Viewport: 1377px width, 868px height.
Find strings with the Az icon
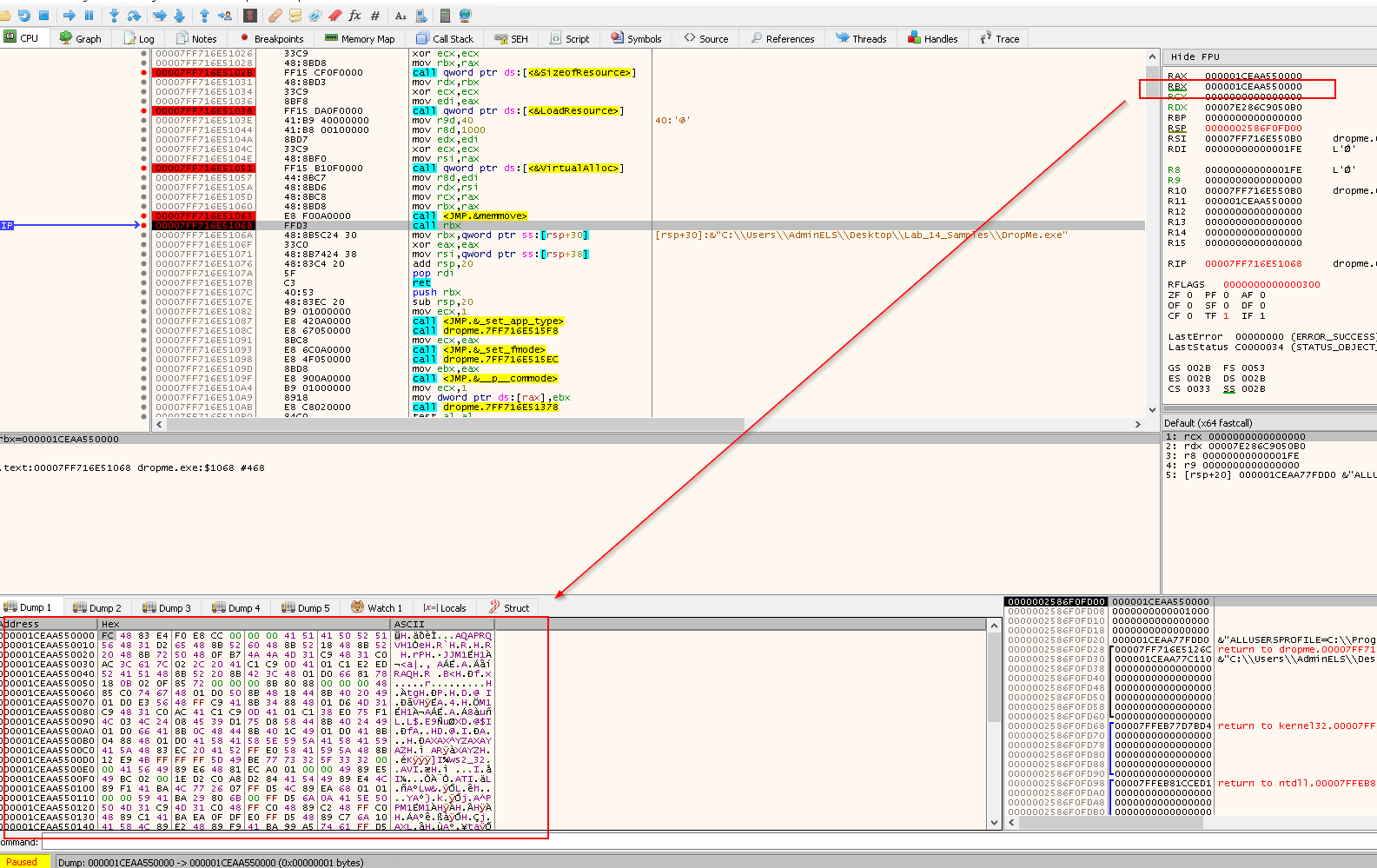401,16
